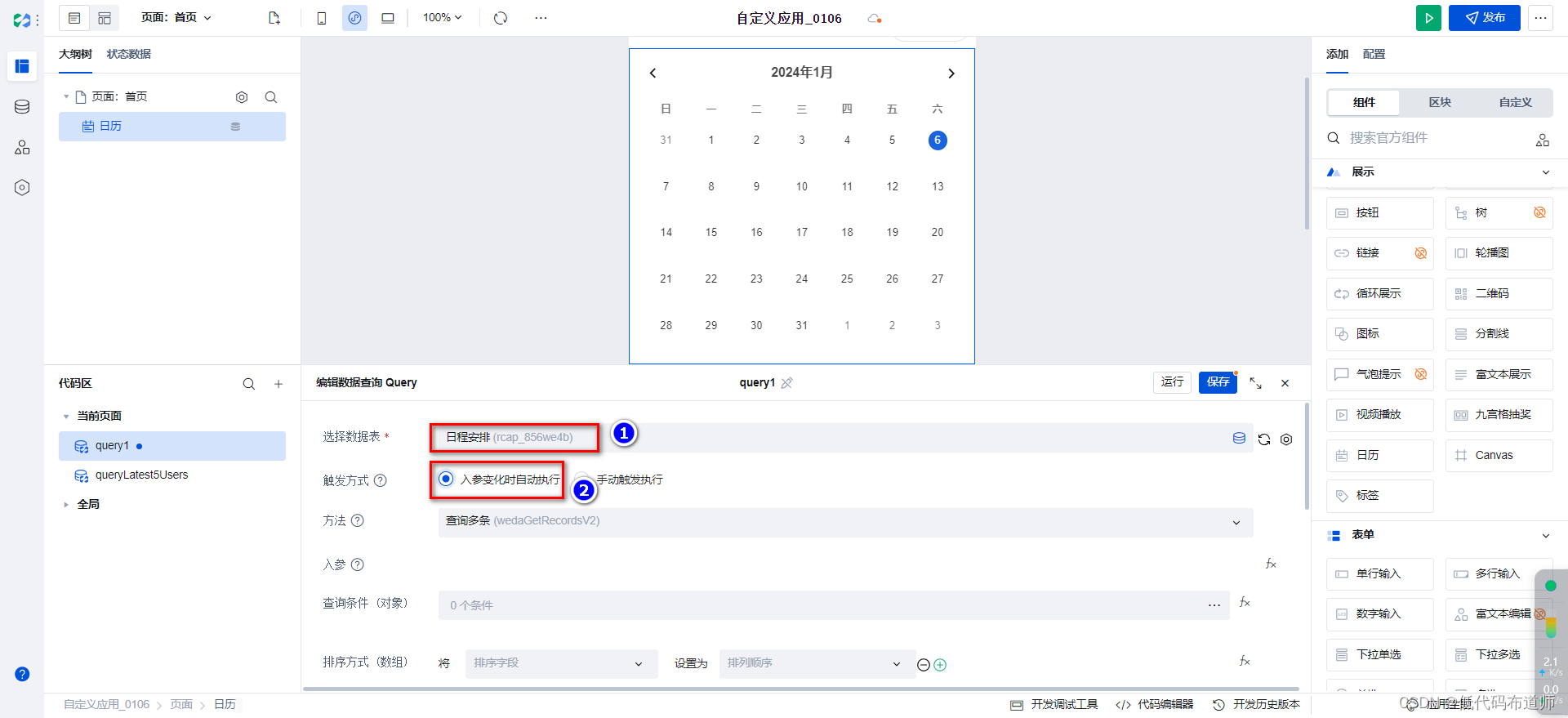Switch to the 状态数据 tab
The width and height of the screenshot is (1568, 718).
click(129, 54)
